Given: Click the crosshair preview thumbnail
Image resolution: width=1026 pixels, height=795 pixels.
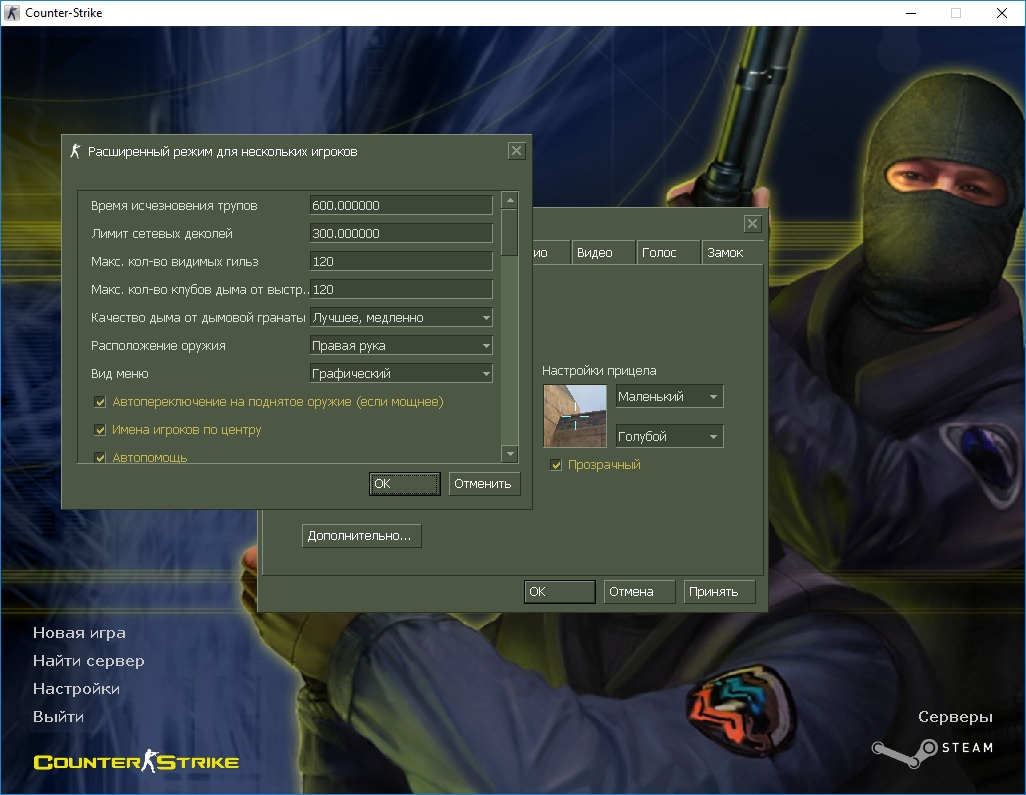Looking at the screenshot, I should click(575, 416).
